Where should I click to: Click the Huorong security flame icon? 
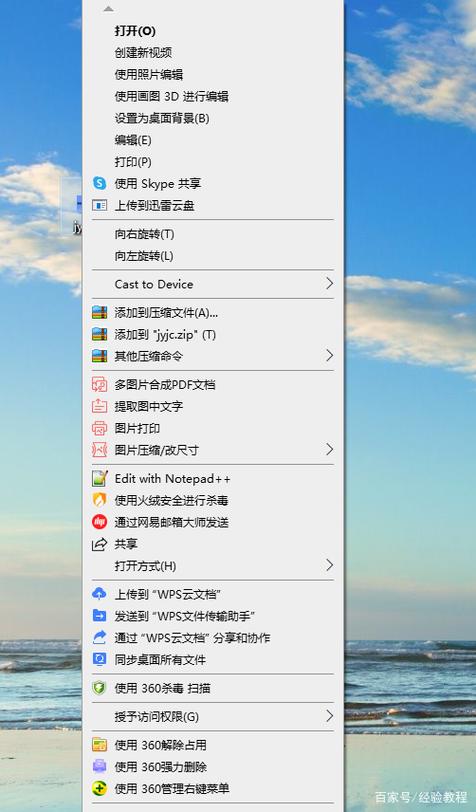[99, 500]
